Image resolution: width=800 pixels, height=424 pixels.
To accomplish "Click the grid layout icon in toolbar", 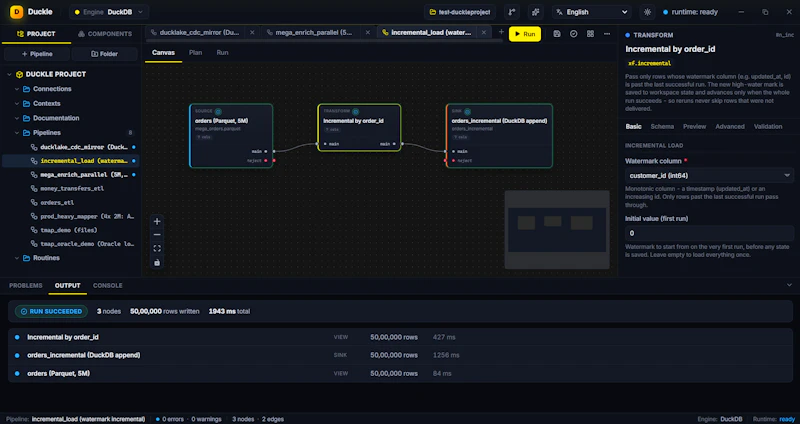I will pyautogui.click(x=590, y=34).
